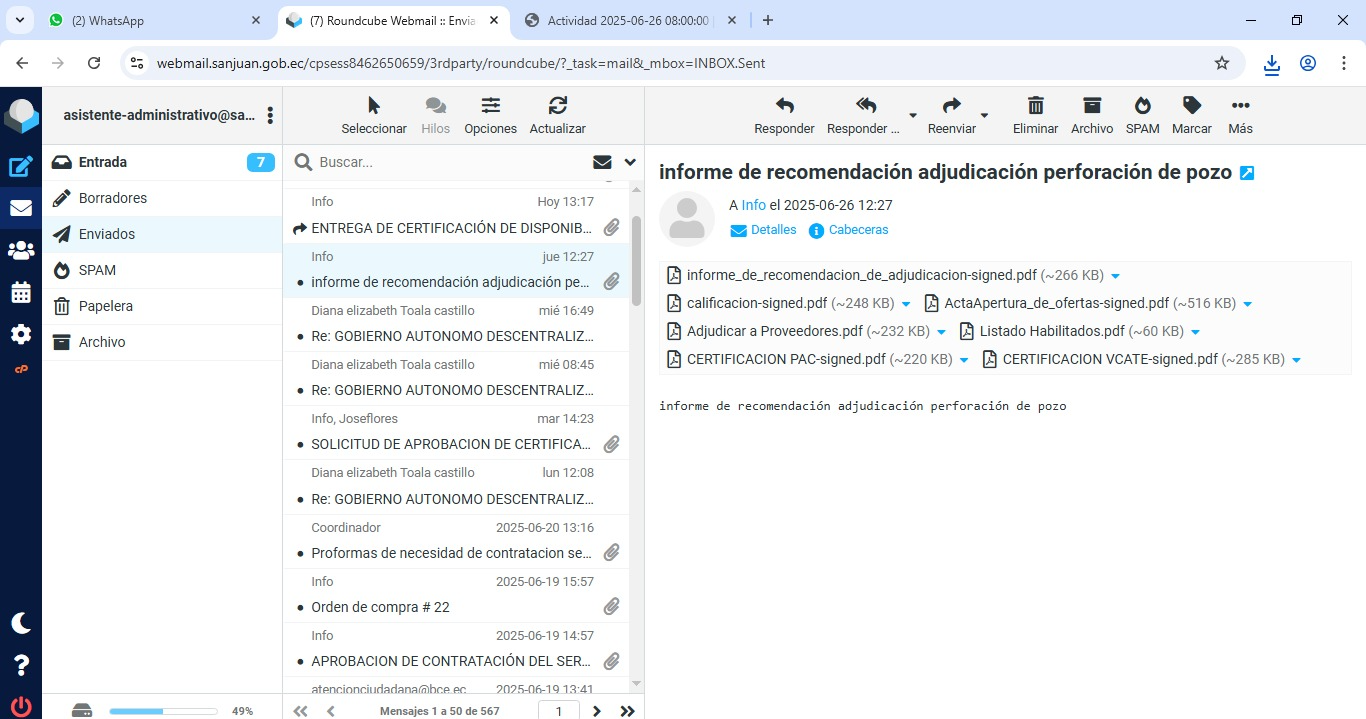Click the storage quota usage bar
The height and width of the screenshot is (719, 1366).
click(163, 711)
